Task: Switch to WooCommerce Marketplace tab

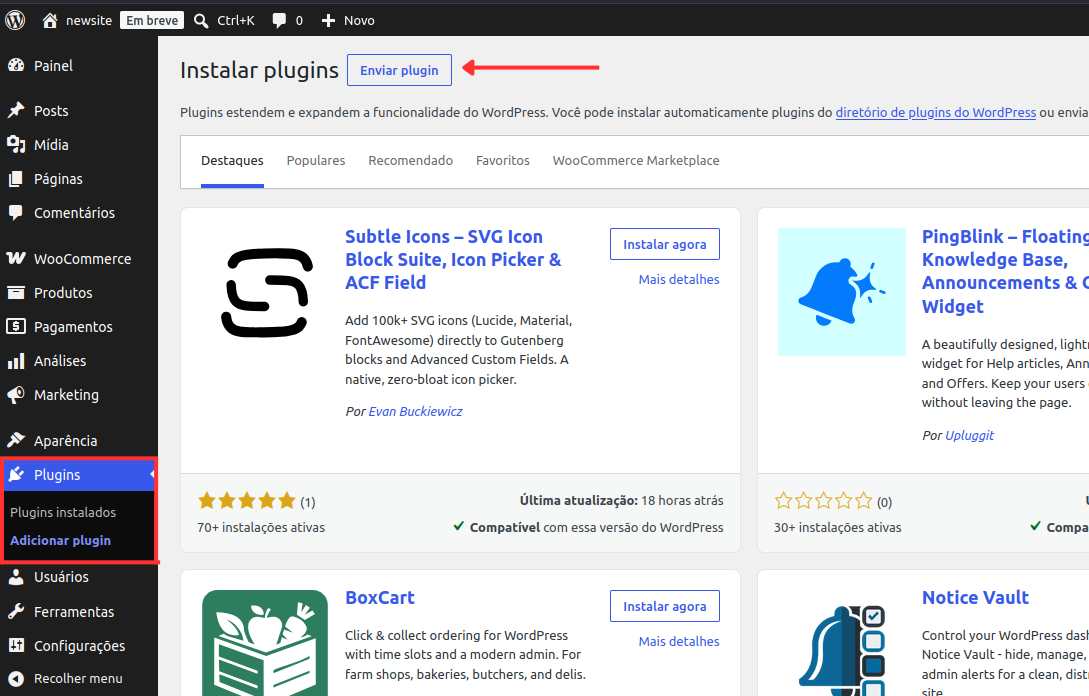Action: click(x=636, y=161)
